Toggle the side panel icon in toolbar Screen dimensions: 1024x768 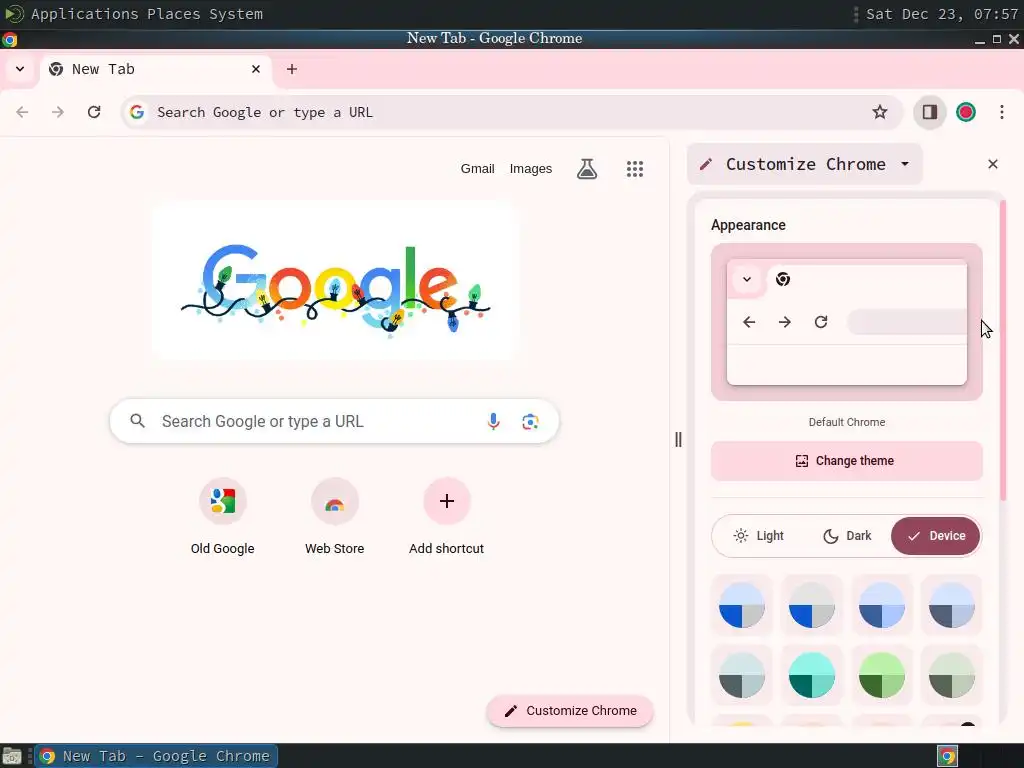pyautogui.click(x=930, y=112)
